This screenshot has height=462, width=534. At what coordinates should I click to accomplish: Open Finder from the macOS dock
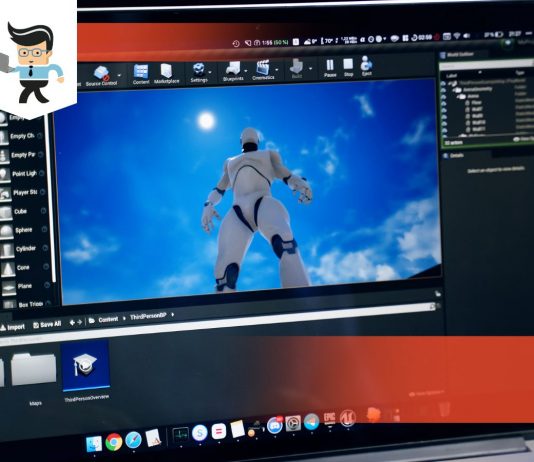tap(94, 444)
